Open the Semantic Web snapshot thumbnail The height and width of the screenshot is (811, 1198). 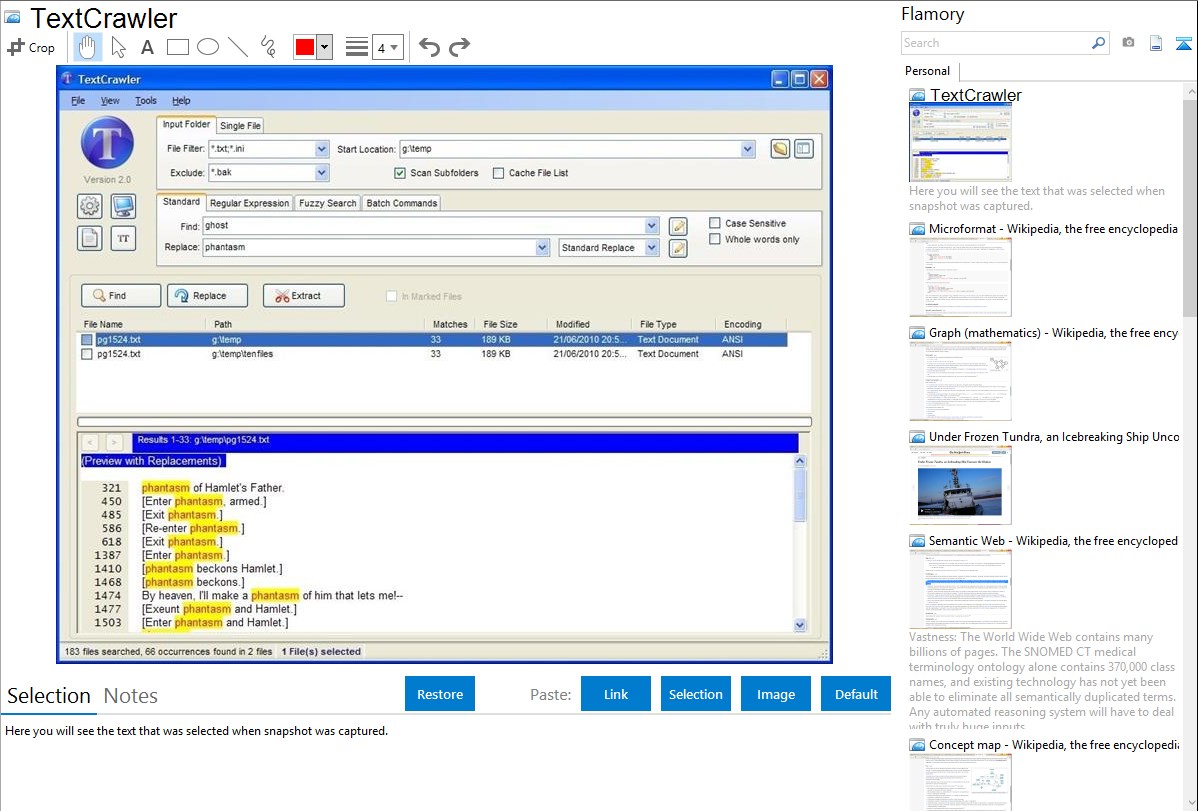click(x=960, y=589)
